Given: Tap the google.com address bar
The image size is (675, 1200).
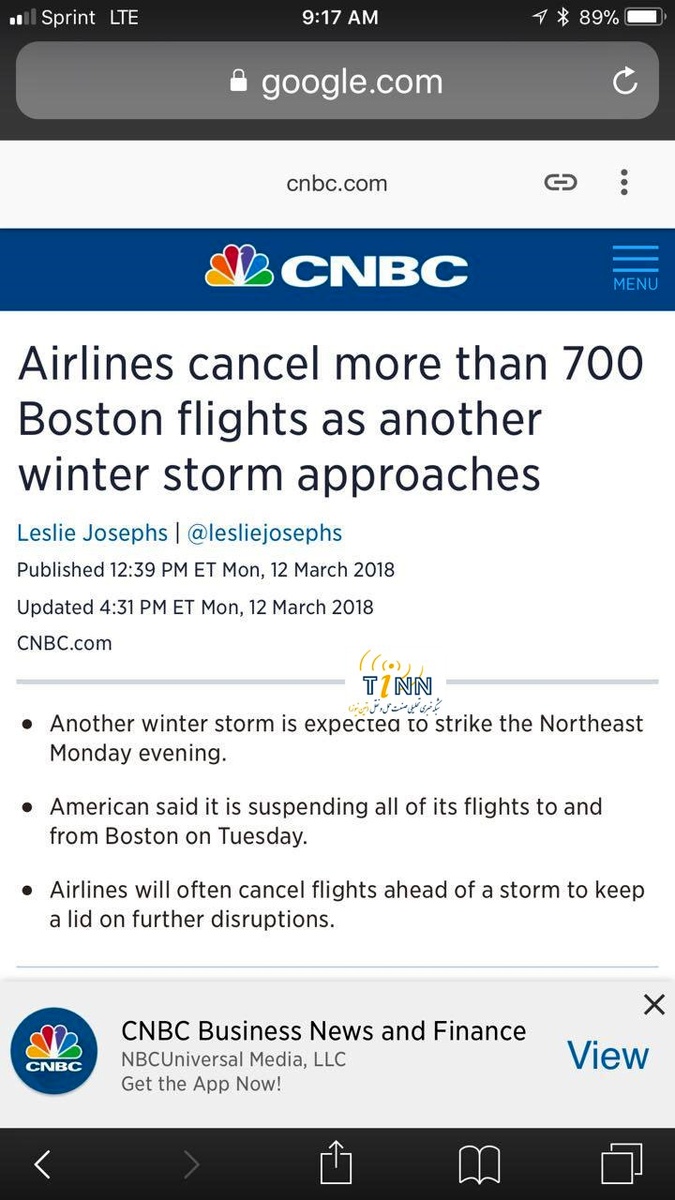Looking at the screenshot, I should click(337, 81).
